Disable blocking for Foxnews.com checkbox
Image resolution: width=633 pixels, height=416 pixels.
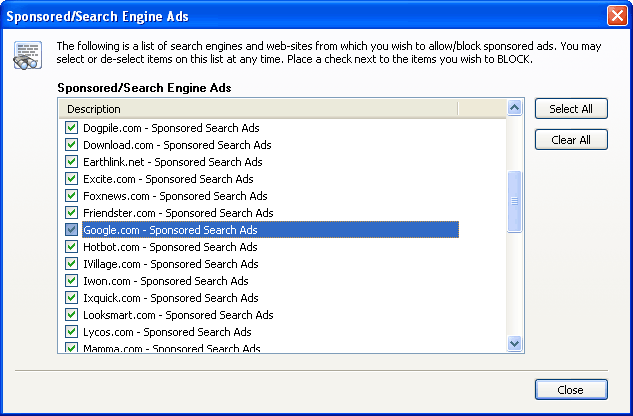(71, 195)
